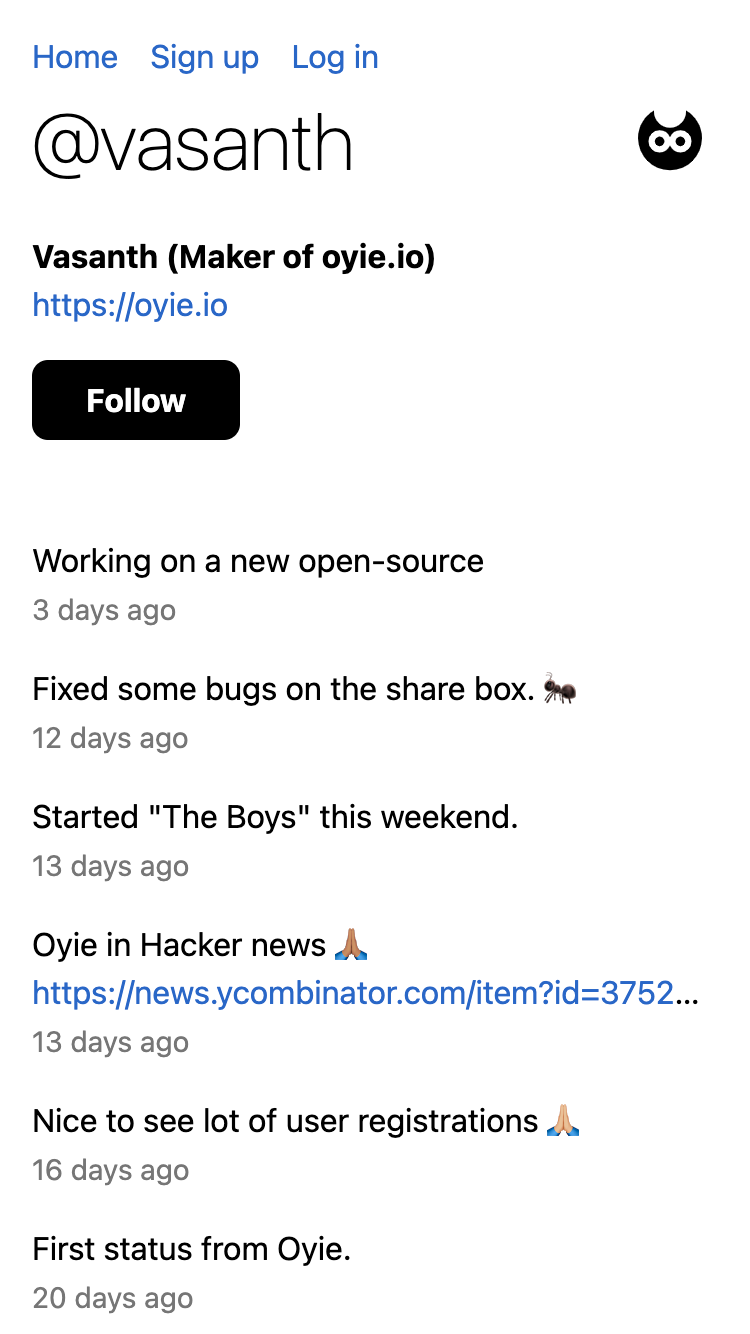Select the 'Started "The Boys" this weekend' status
This screenshot has height=1334, width=750.
pyautogui.click(x=276, y=817)
